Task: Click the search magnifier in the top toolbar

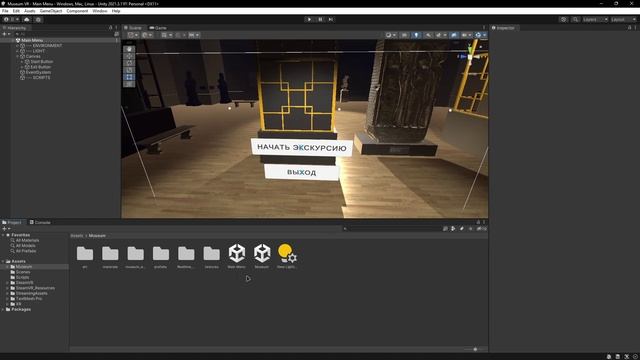Action: [575, 19]
